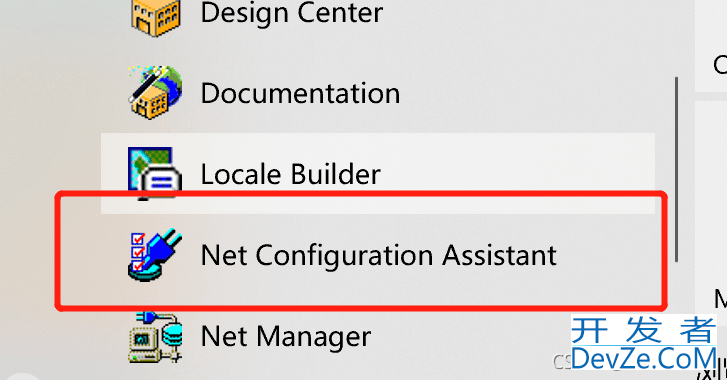The image size is (727, 380).
Task: Click the Documentation wand-and-globe icon
Action: pos(155,92)
